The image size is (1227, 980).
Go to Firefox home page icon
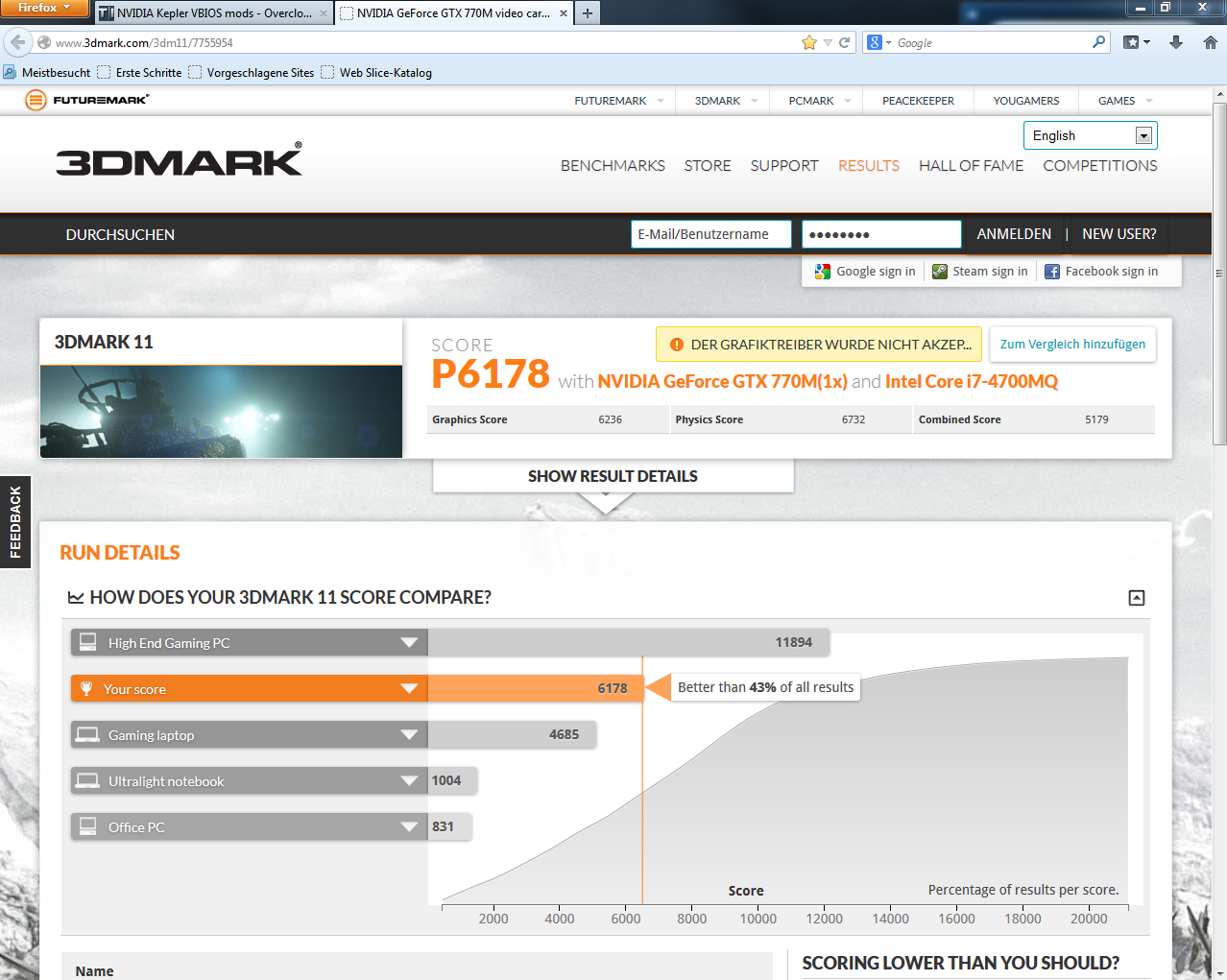click(x=1210, y=42)
